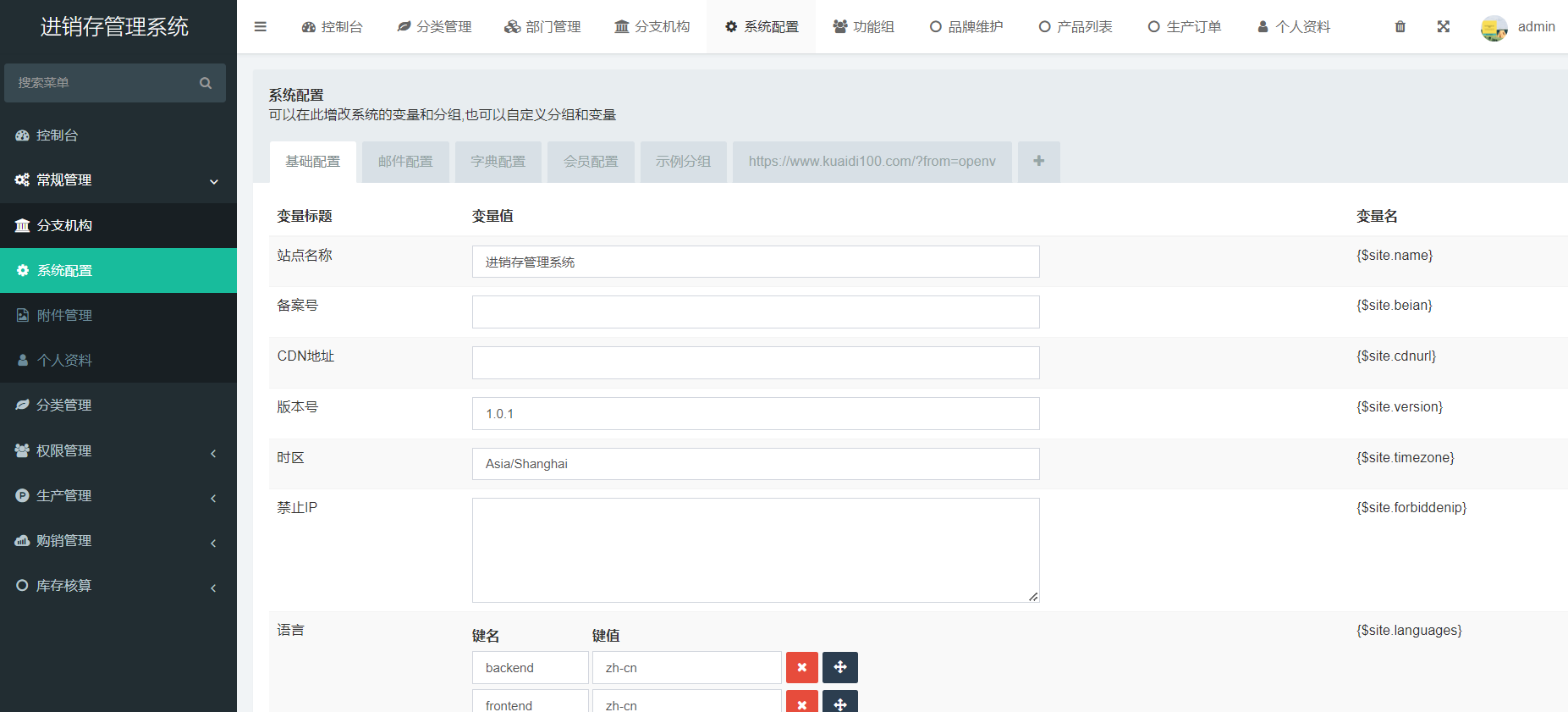This screenshot has height=712, width=1568.
Task: Click the search magnifier icon in the sidebar
Action: [x=206, y=83]
